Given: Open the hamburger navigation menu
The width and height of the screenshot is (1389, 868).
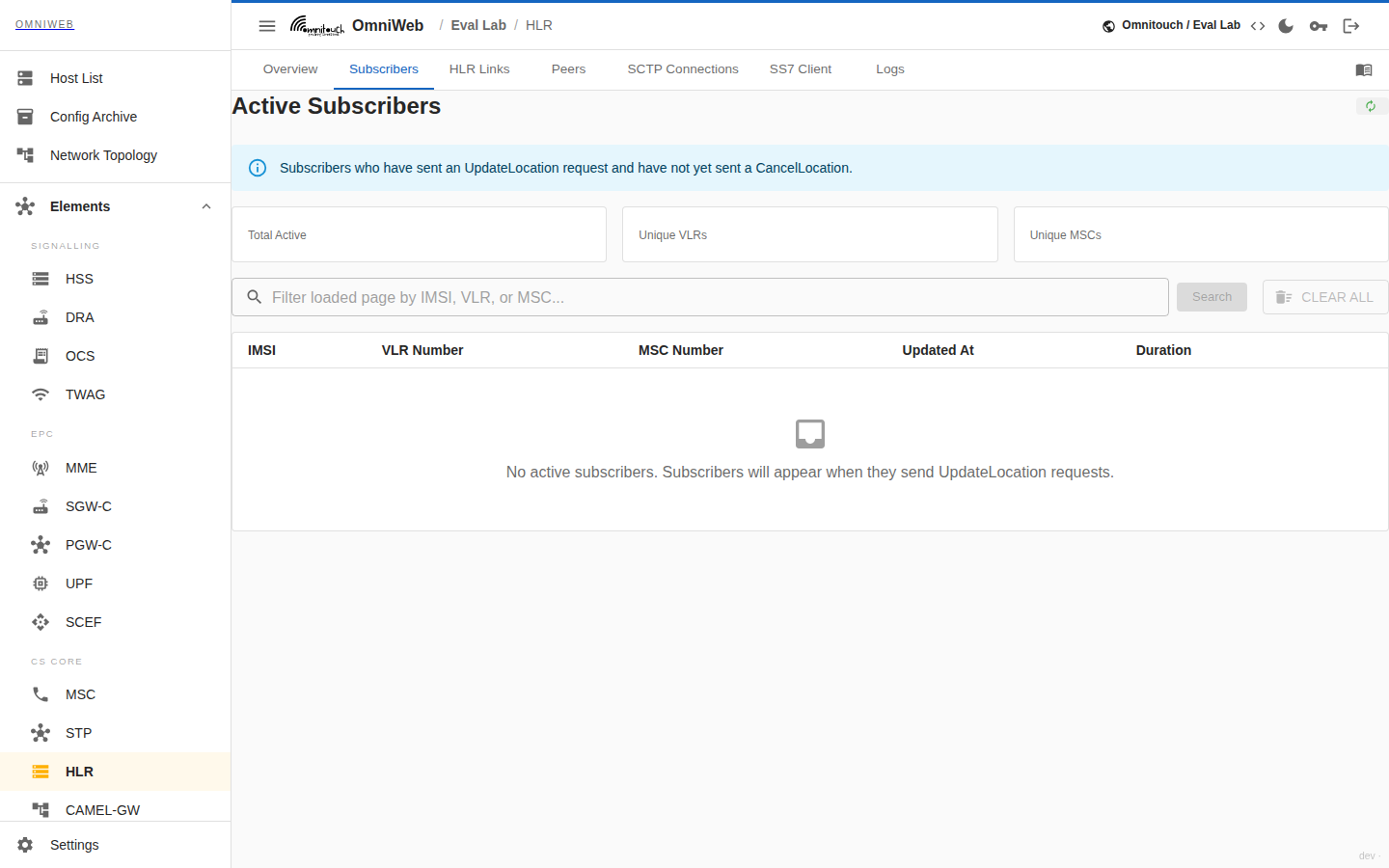Looking at the screenshot, I should tap(267, 26).
